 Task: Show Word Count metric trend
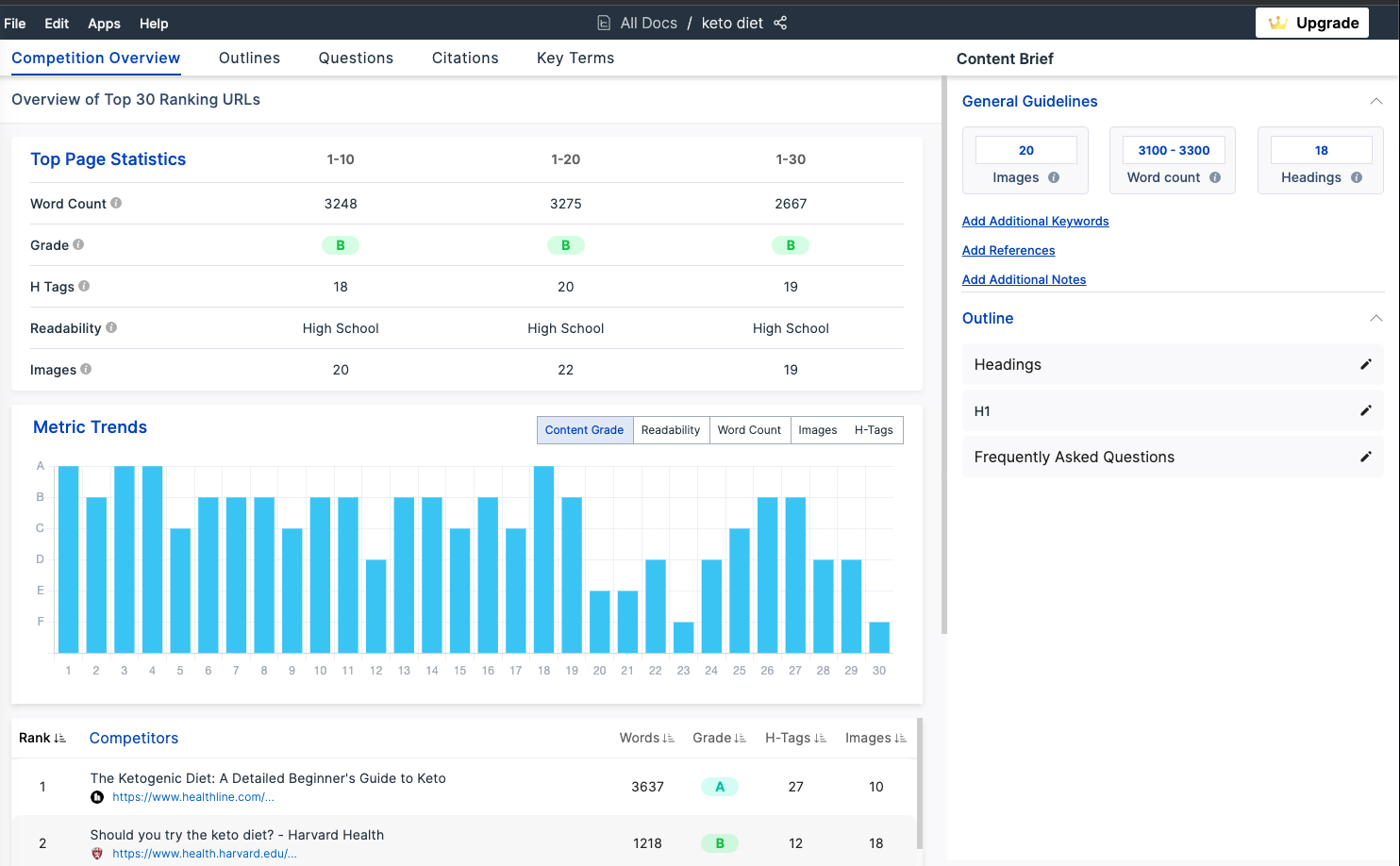click(x=749, y=430)
